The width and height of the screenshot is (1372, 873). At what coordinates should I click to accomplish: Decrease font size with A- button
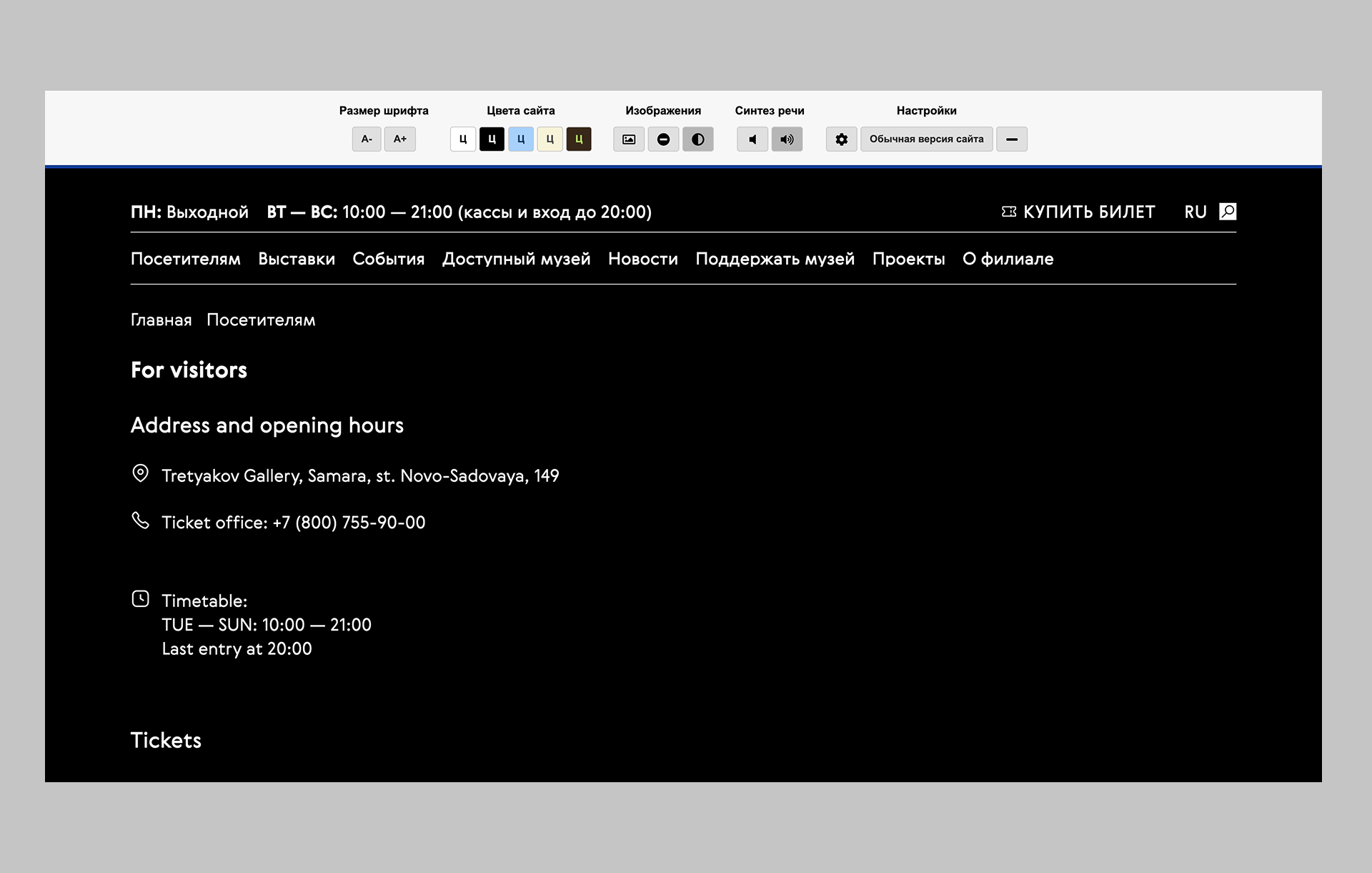(x=367, y=139)
